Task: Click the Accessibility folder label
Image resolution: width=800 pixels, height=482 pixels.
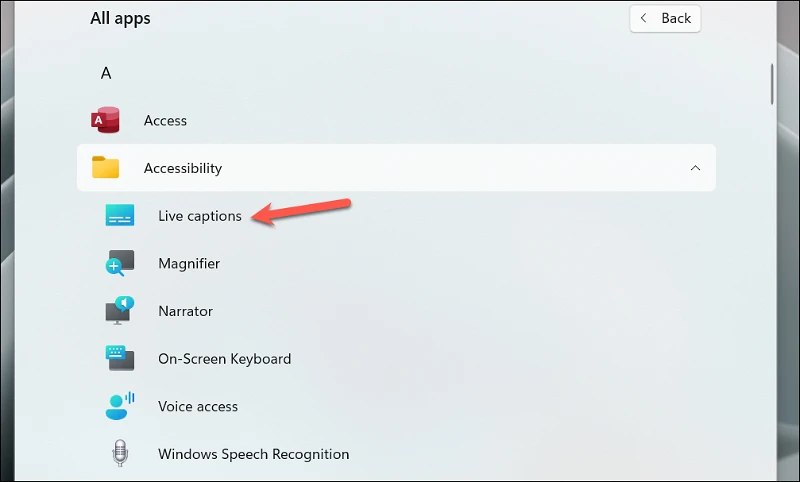Action: tap(183, 168)
